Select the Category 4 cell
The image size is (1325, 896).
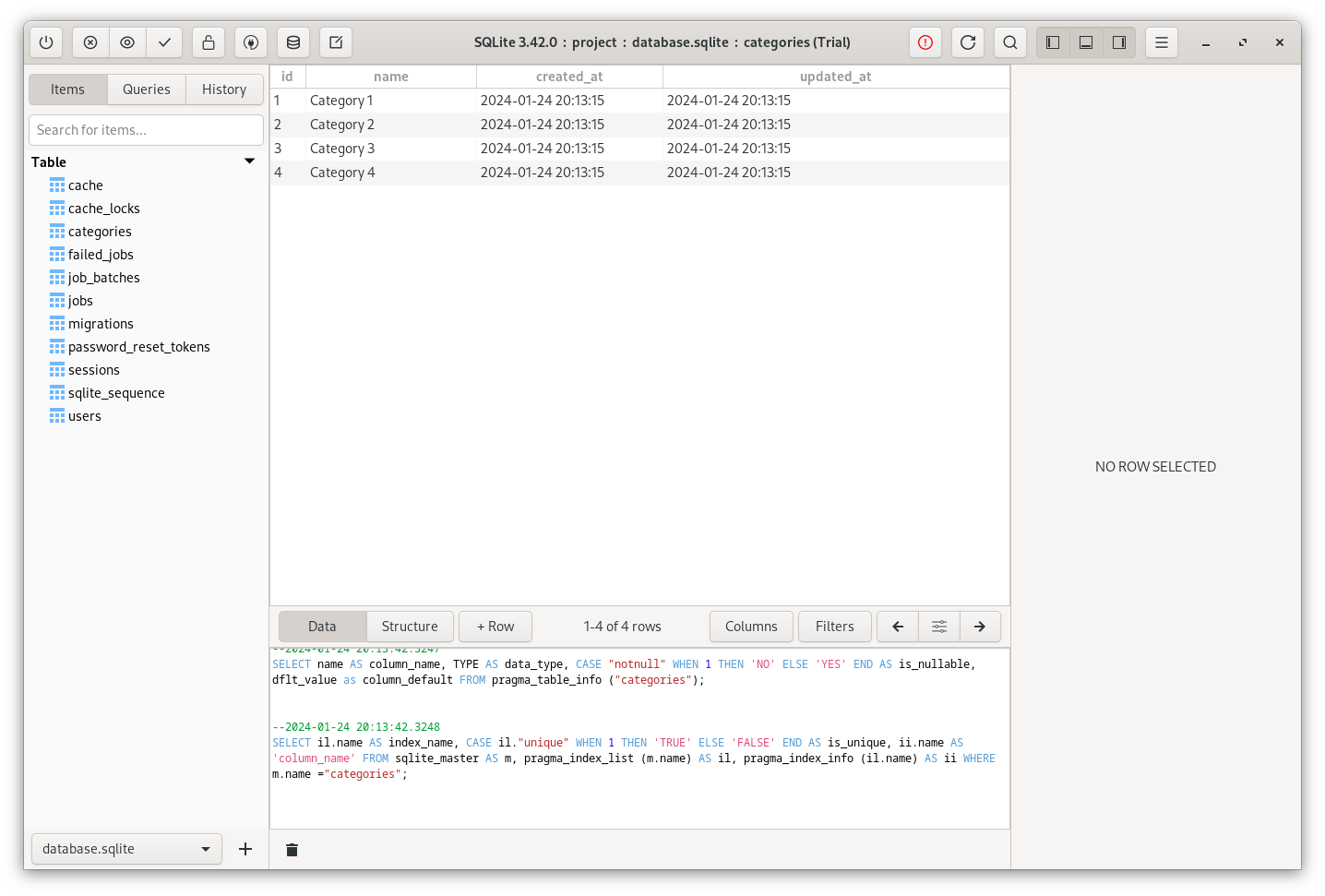391,173
